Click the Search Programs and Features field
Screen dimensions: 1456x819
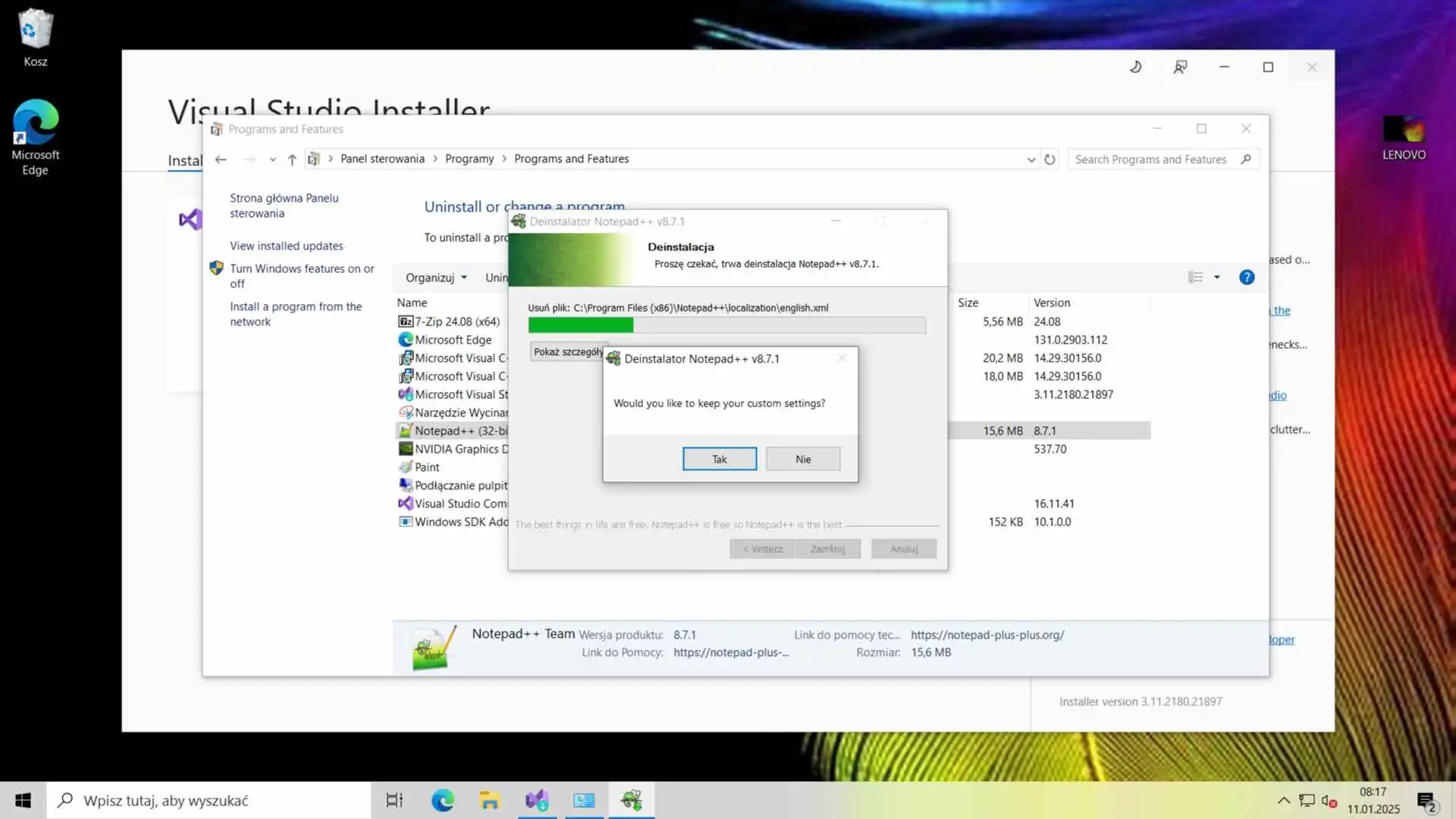tap(1150, 159)
